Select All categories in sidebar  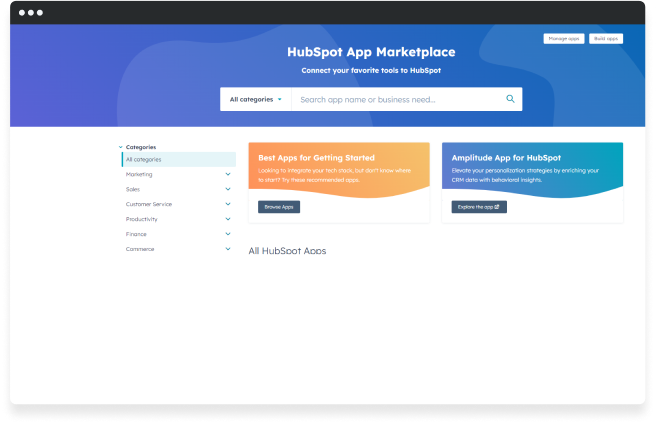click(179, 159)
